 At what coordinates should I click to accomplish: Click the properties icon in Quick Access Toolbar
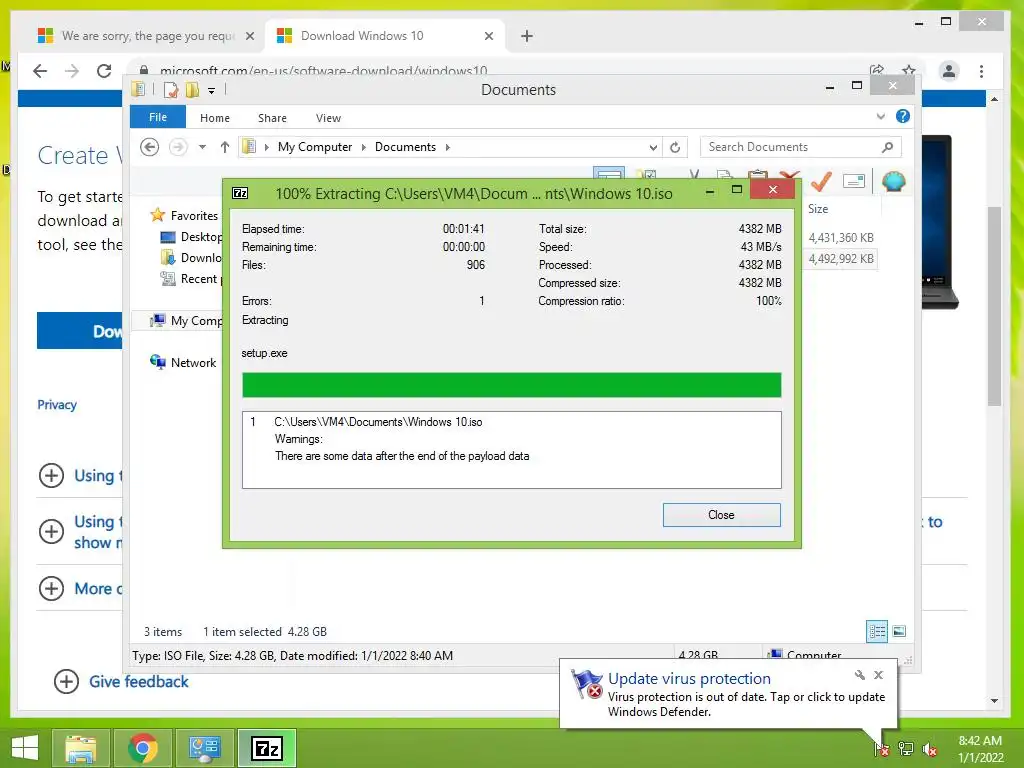[x=170, y=89]
